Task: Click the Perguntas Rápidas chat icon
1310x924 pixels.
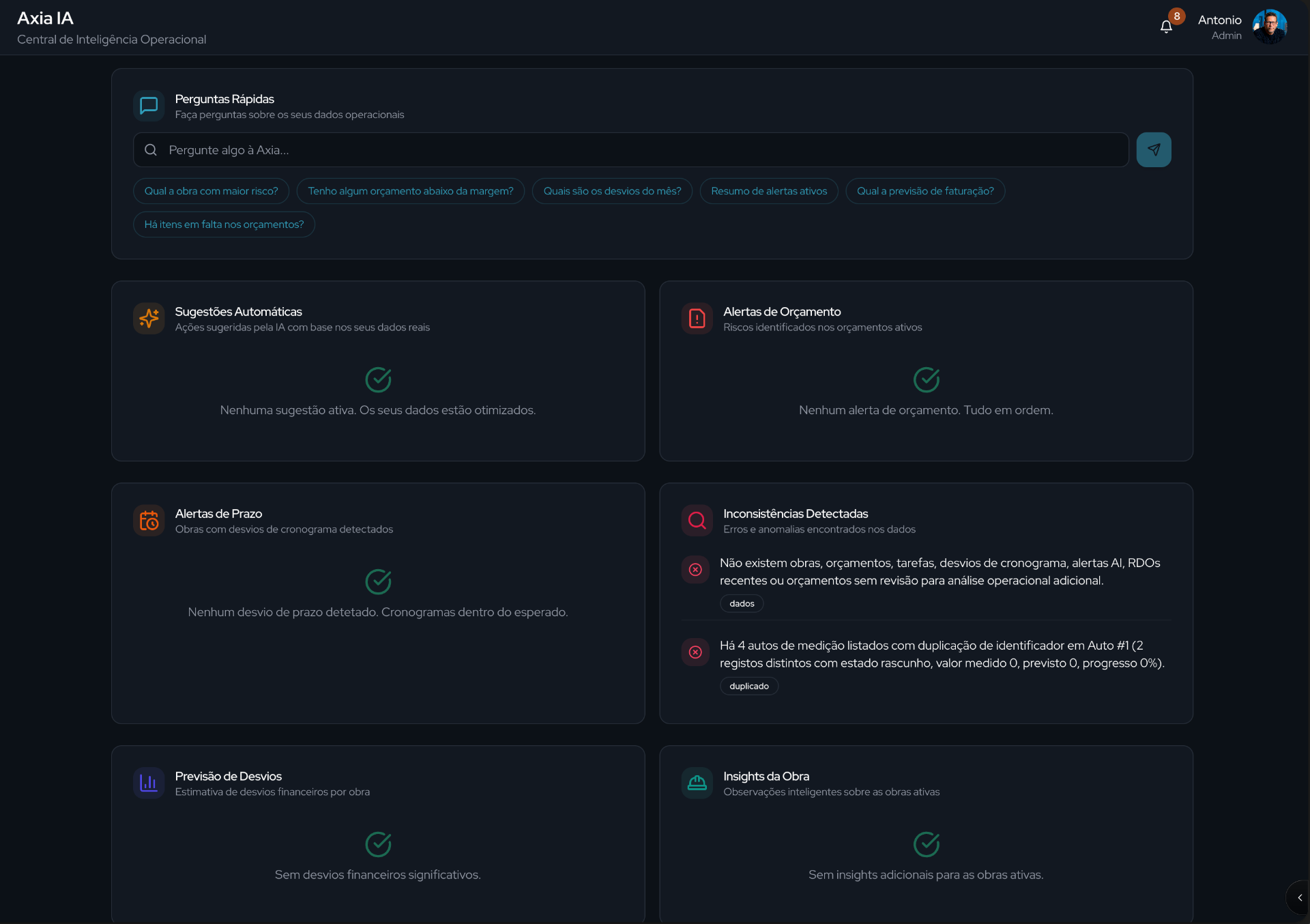Action: tap(149, 106)
